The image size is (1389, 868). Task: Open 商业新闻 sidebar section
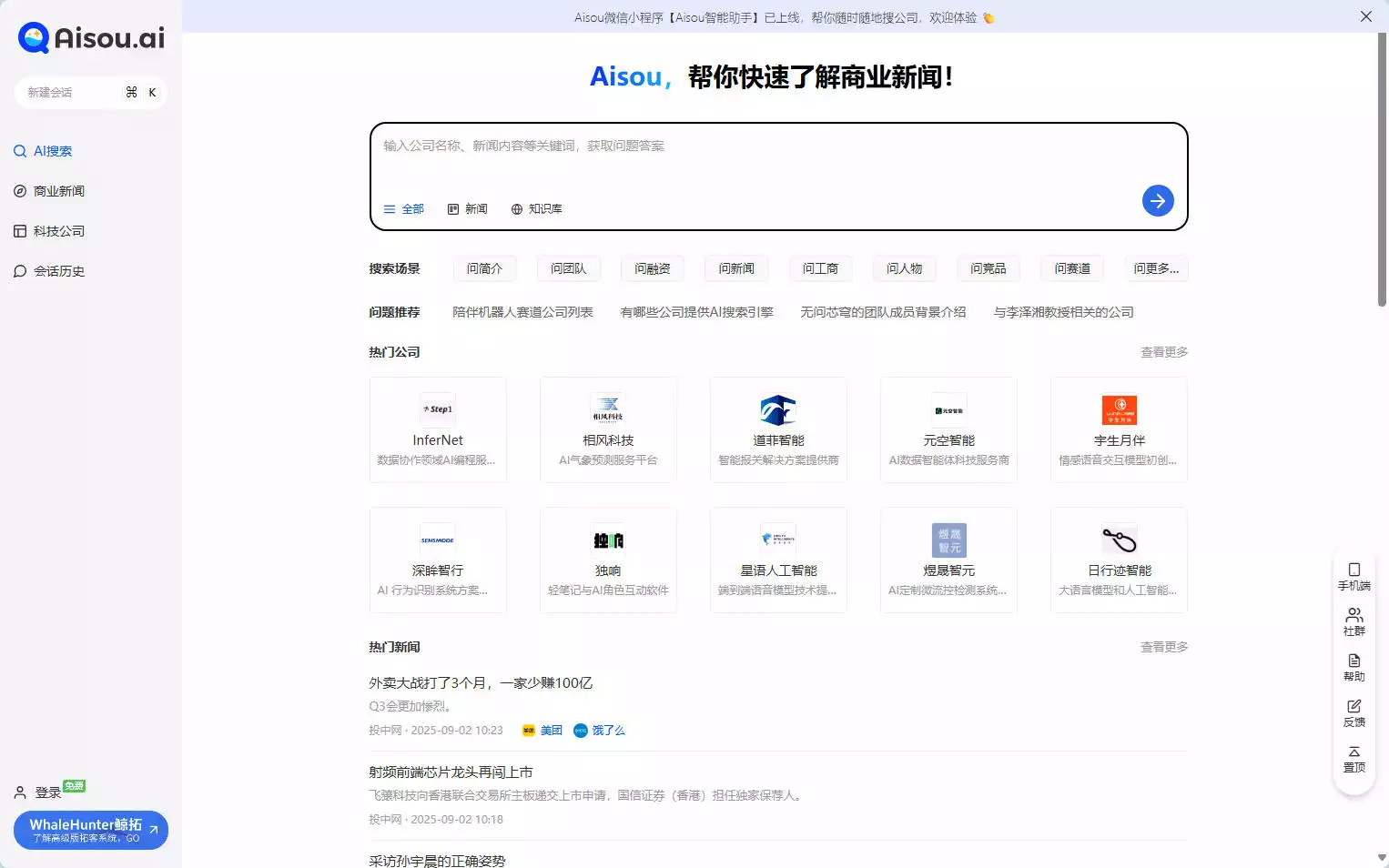click(x=58, y=190)
